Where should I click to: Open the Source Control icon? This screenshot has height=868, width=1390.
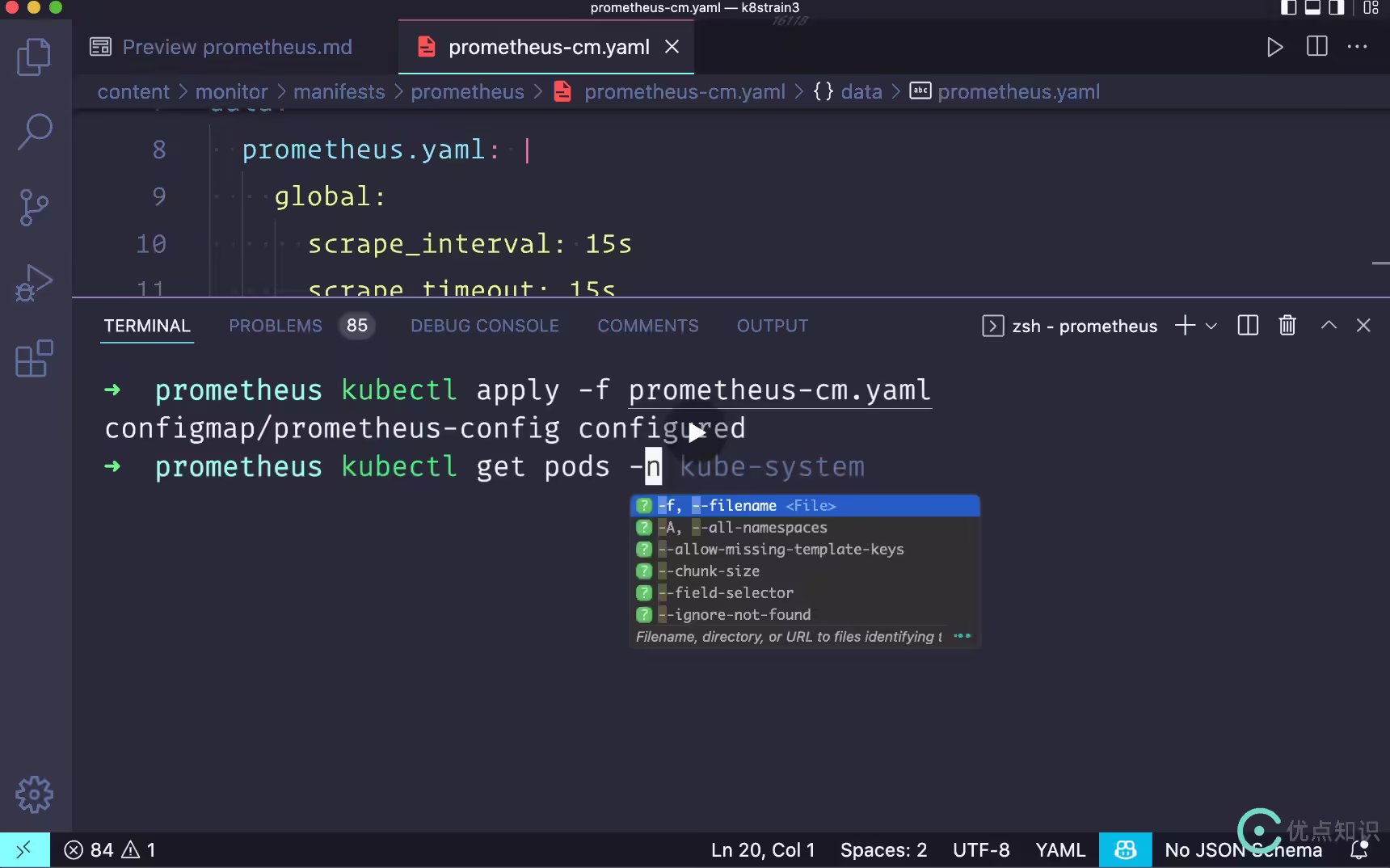(x=34, y=207)
